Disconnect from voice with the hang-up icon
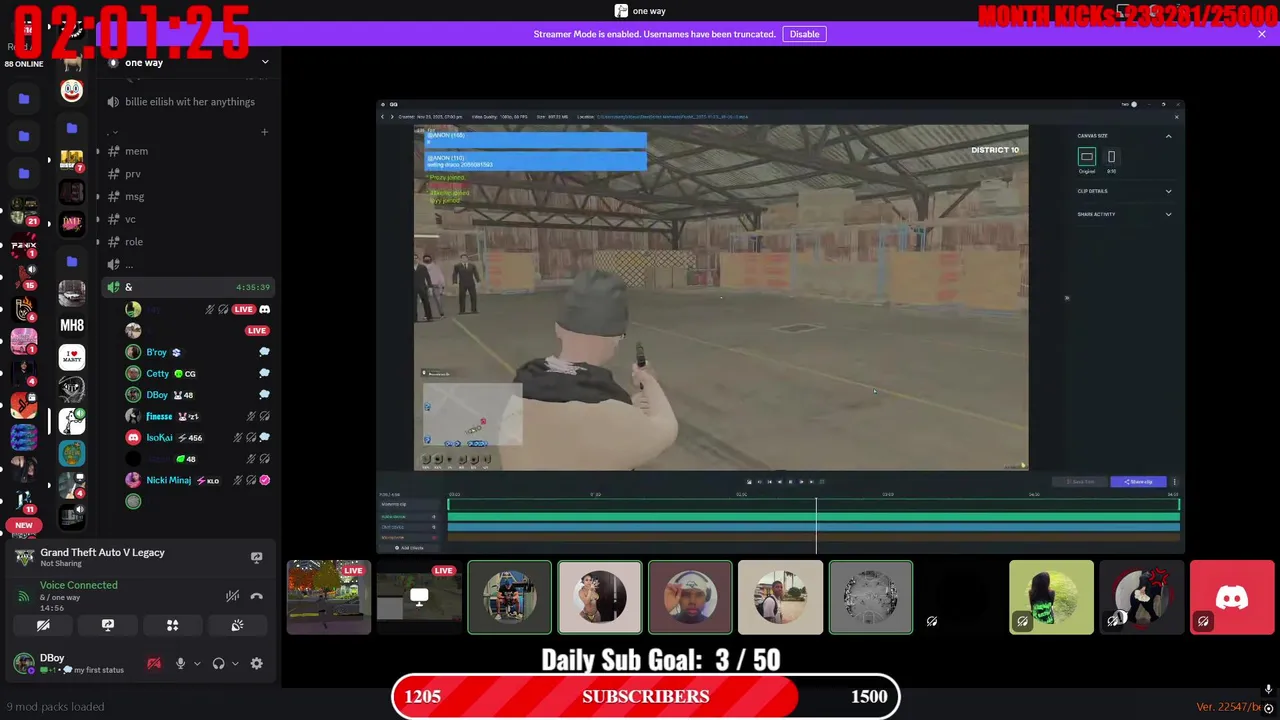This screenshot has width=1280, height=720. (x=257, y=596)
